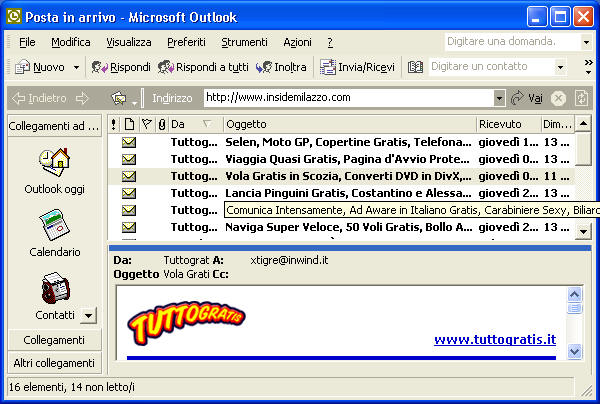Open the Outlook oggi shortcut

point(54,171)
